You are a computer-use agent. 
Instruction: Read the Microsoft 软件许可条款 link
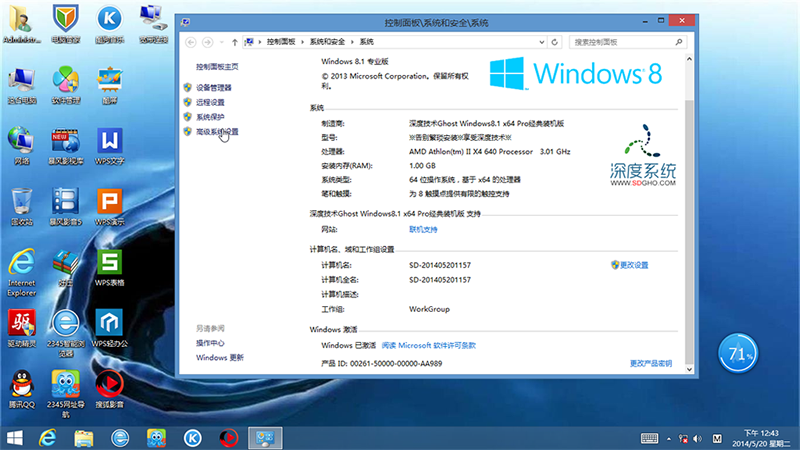click(429, 345)
